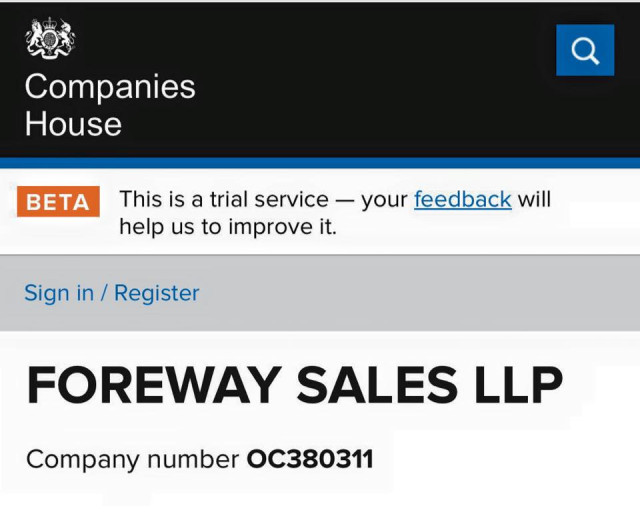
Task: Click the word House in the header
Action: (73, 124)
